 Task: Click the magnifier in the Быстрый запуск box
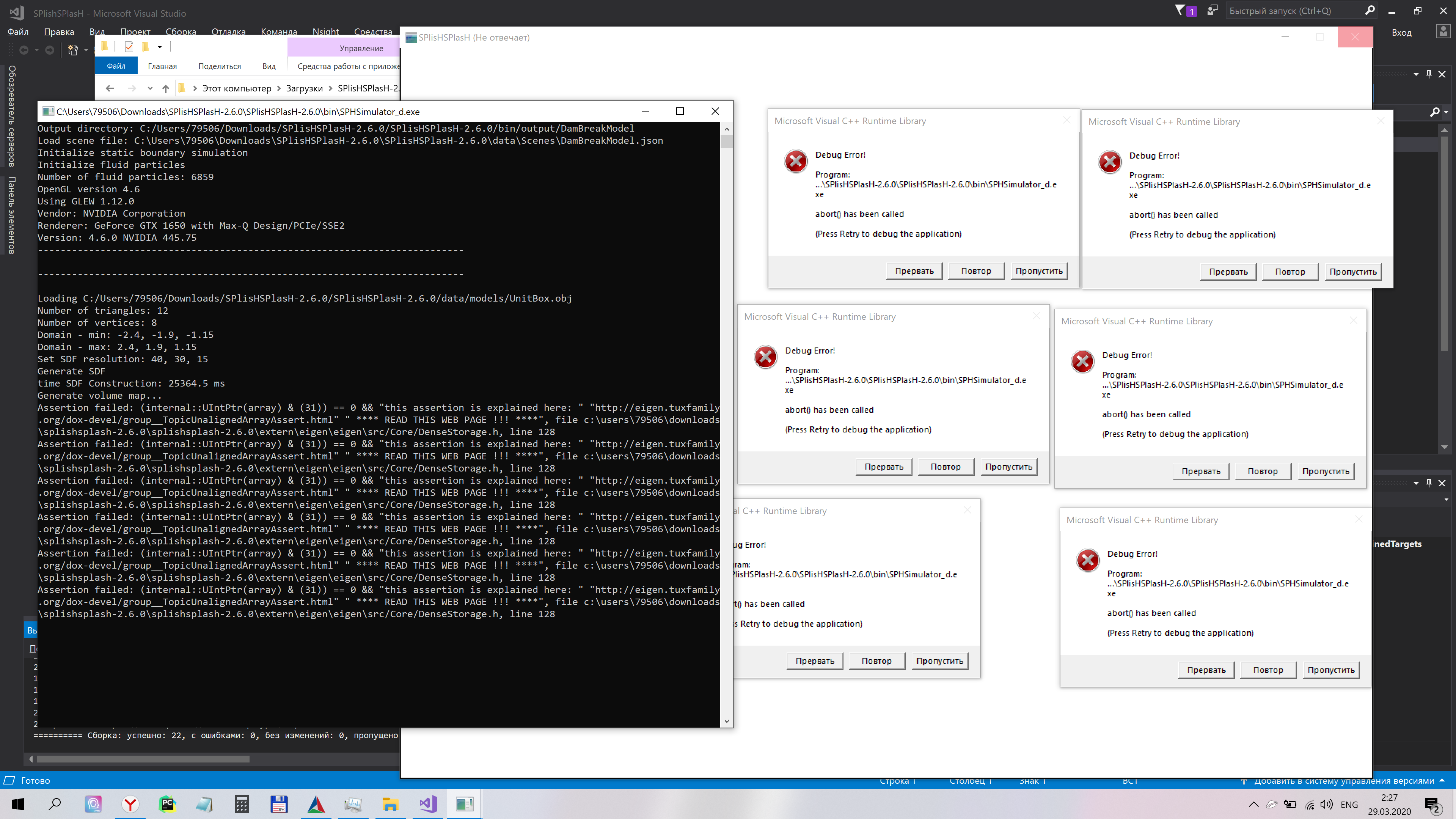1371,10
